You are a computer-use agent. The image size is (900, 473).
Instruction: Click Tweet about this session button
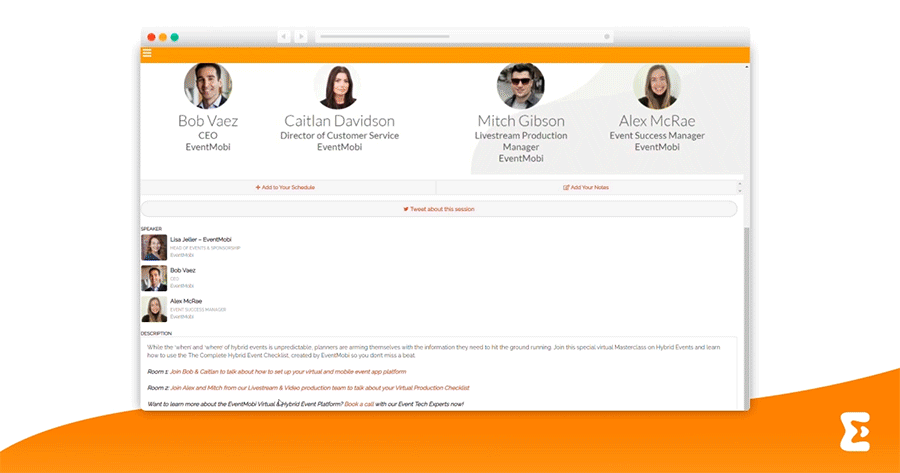[x=439, y=209]
